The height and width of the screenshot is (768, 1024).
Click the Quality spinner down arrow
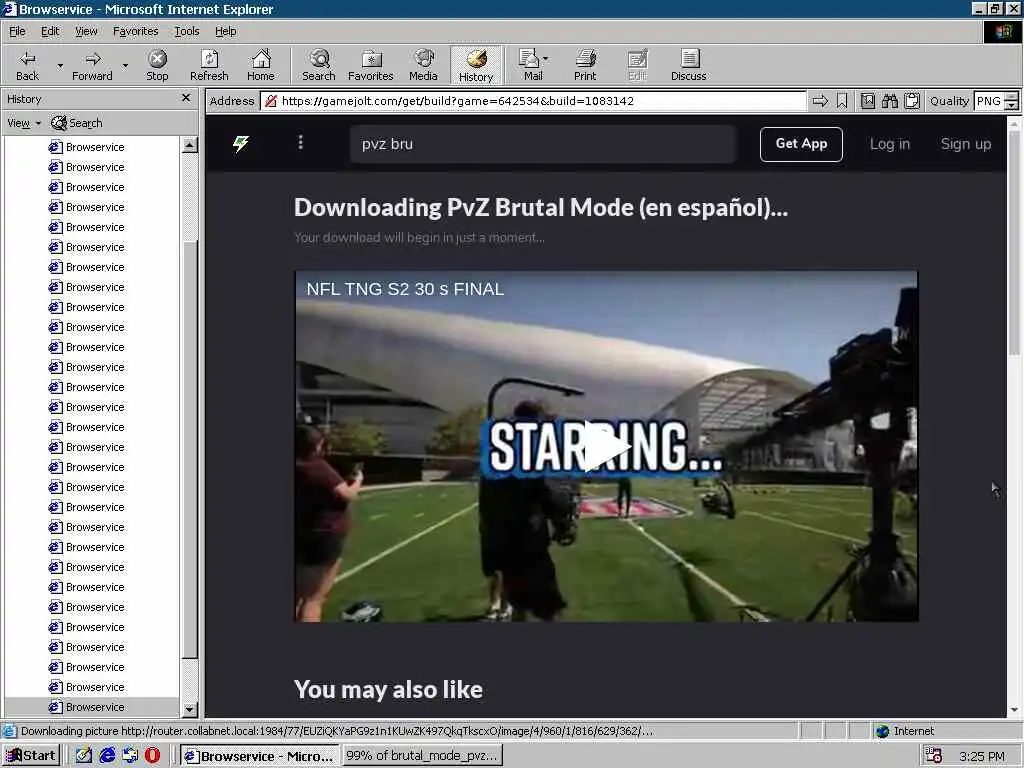click(1012, 106)
